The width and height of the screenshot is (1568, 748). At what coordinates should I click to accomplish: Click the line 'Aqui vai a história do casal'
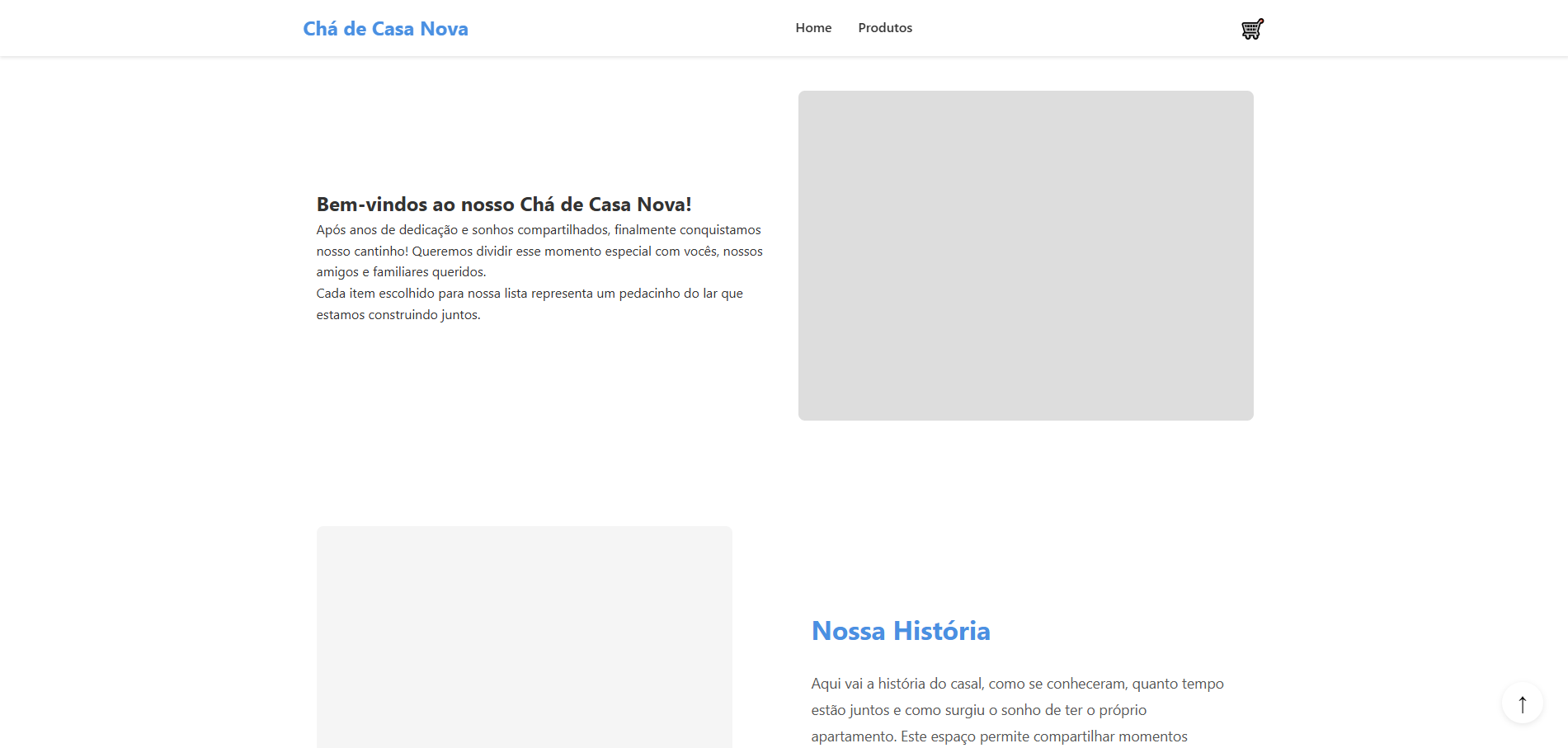pos(1016,684)
